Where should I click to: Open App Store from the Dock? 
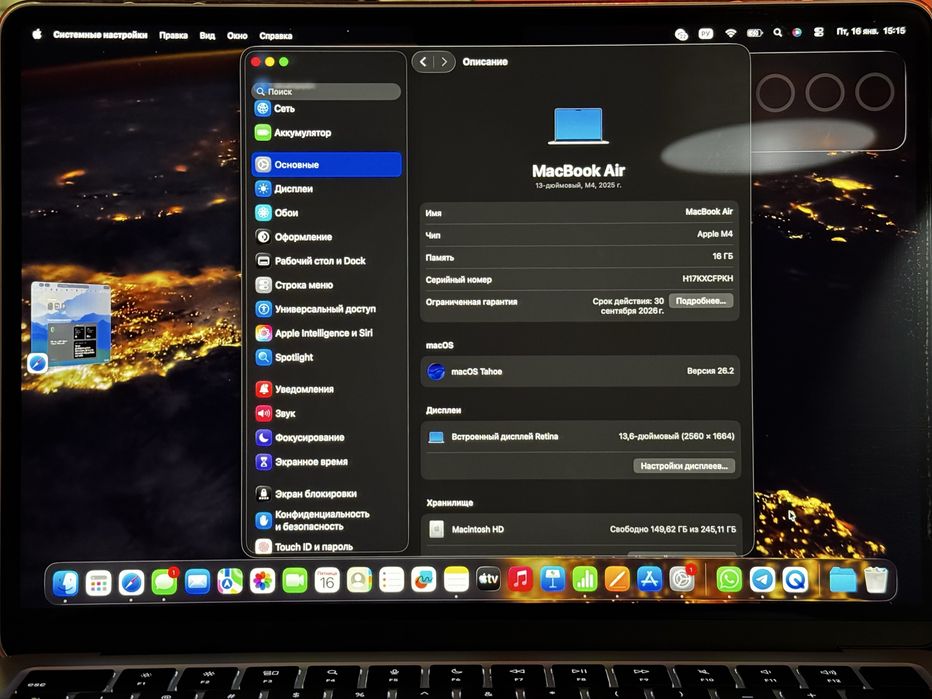point(649,579)
